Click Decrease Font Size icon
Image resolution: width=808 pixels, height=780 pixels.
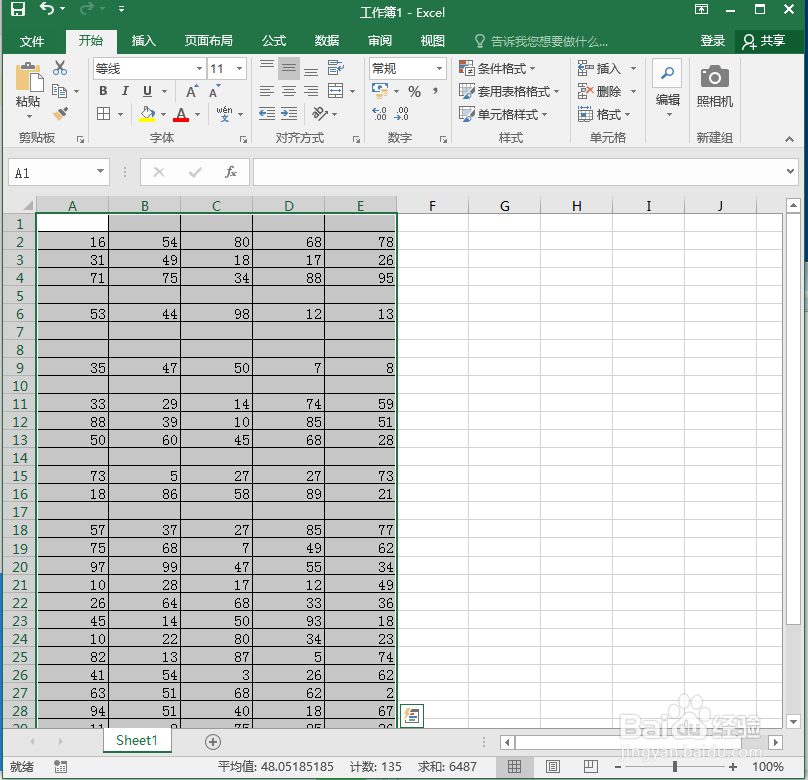[x=214, y=92]
